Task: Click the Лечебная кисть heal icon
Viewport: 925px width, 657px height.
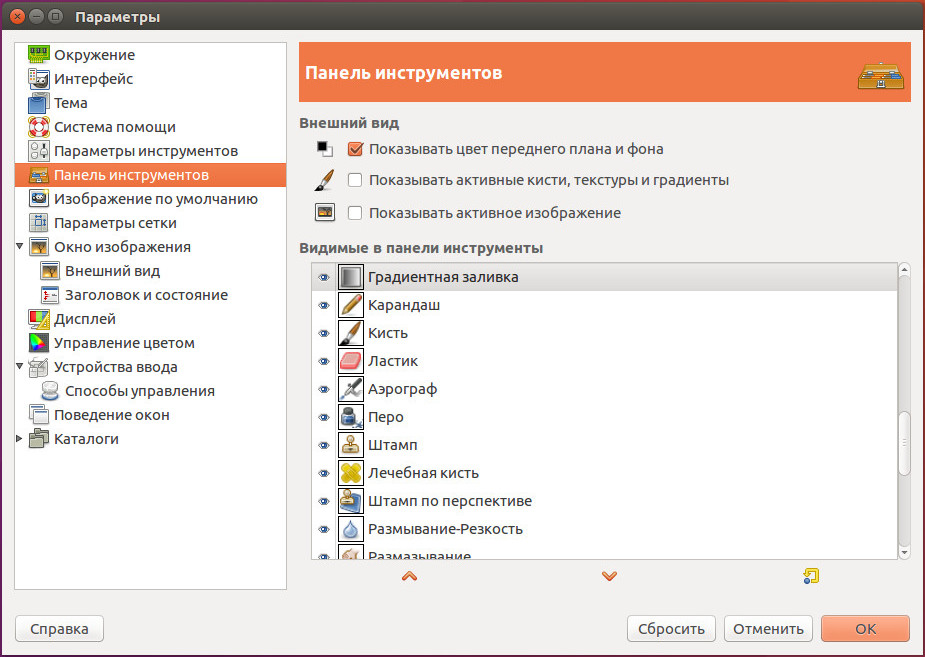Action: (350, 473)
